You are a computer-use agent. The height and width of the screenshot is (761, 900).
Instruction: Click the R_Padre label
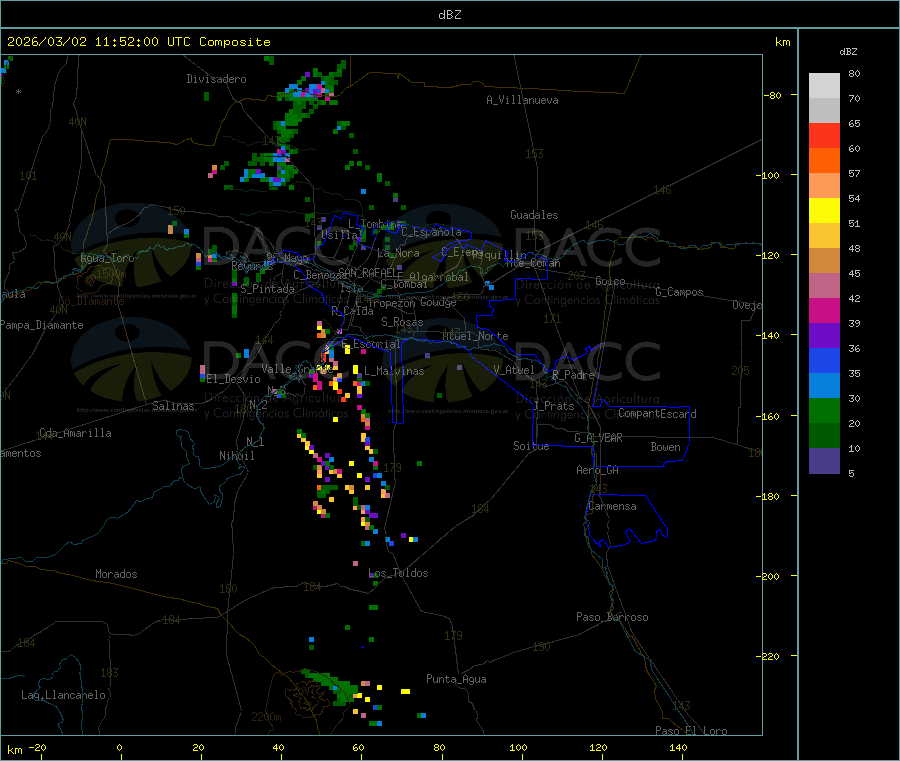tap(573, 375)
